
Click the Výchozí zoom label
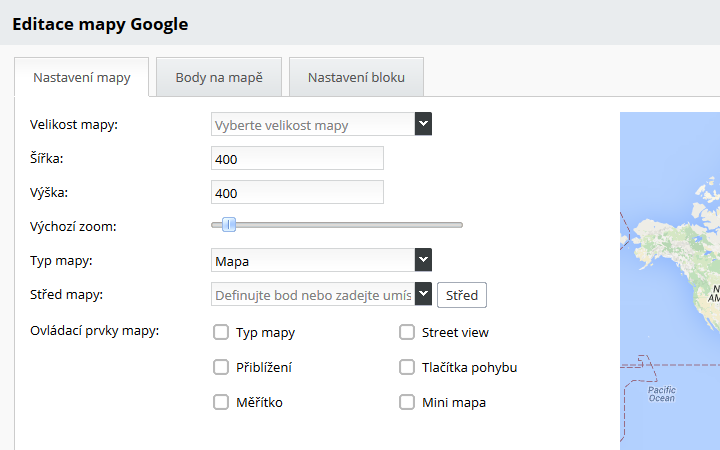click(x=73, y=226)
